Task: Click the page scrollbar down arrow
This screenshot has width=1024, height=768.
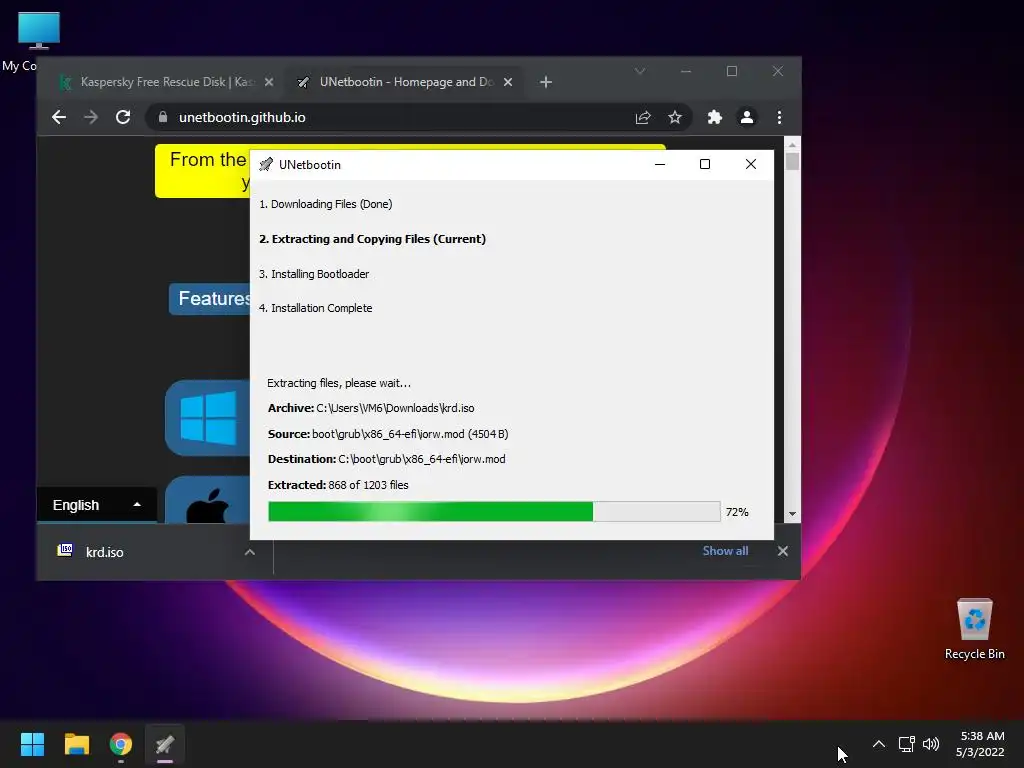Action: point(792,514)
